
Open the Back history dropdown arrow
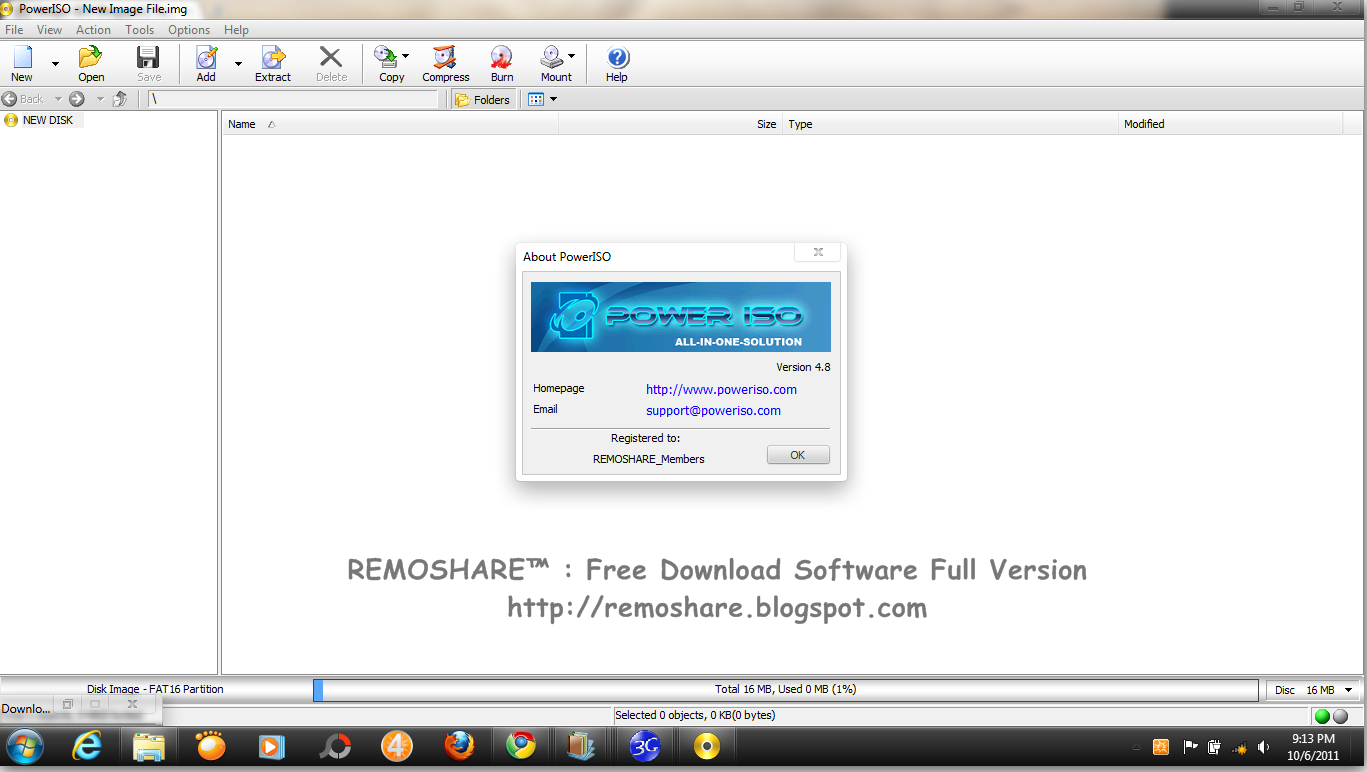coord(57,99)
